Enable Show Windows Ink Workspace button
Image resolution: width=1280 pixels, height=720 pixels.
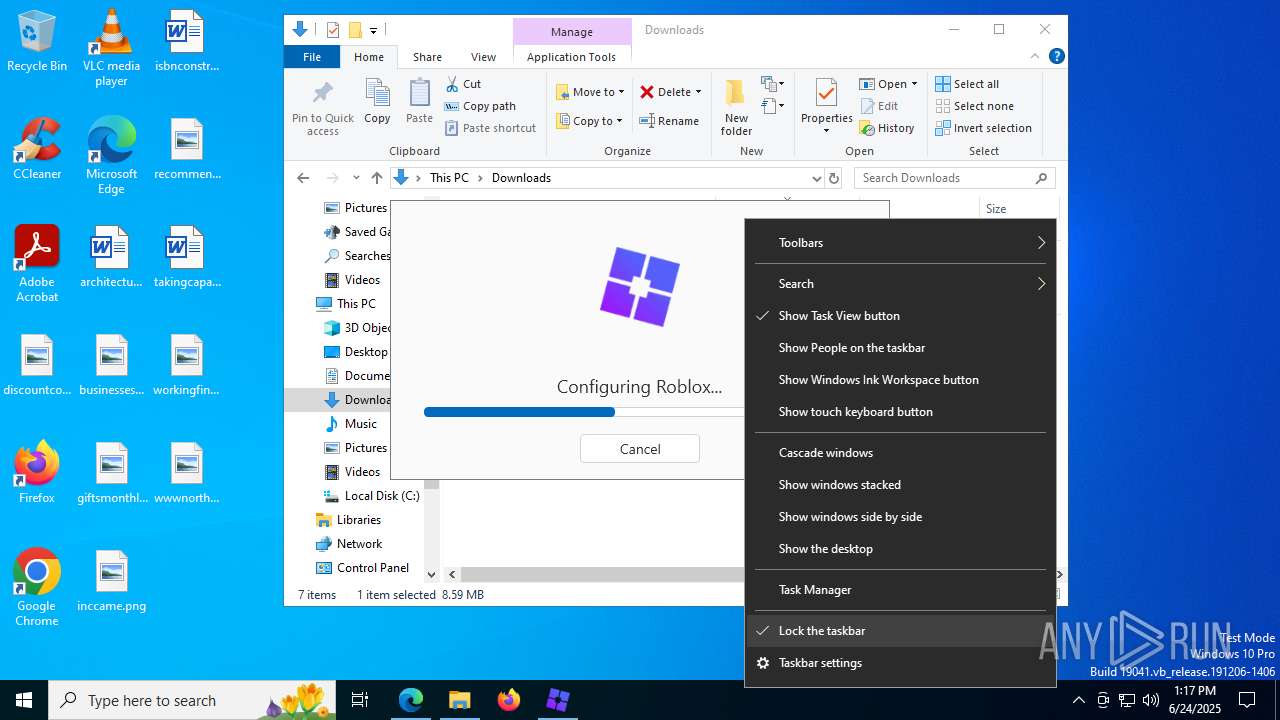tap(900, 380)
